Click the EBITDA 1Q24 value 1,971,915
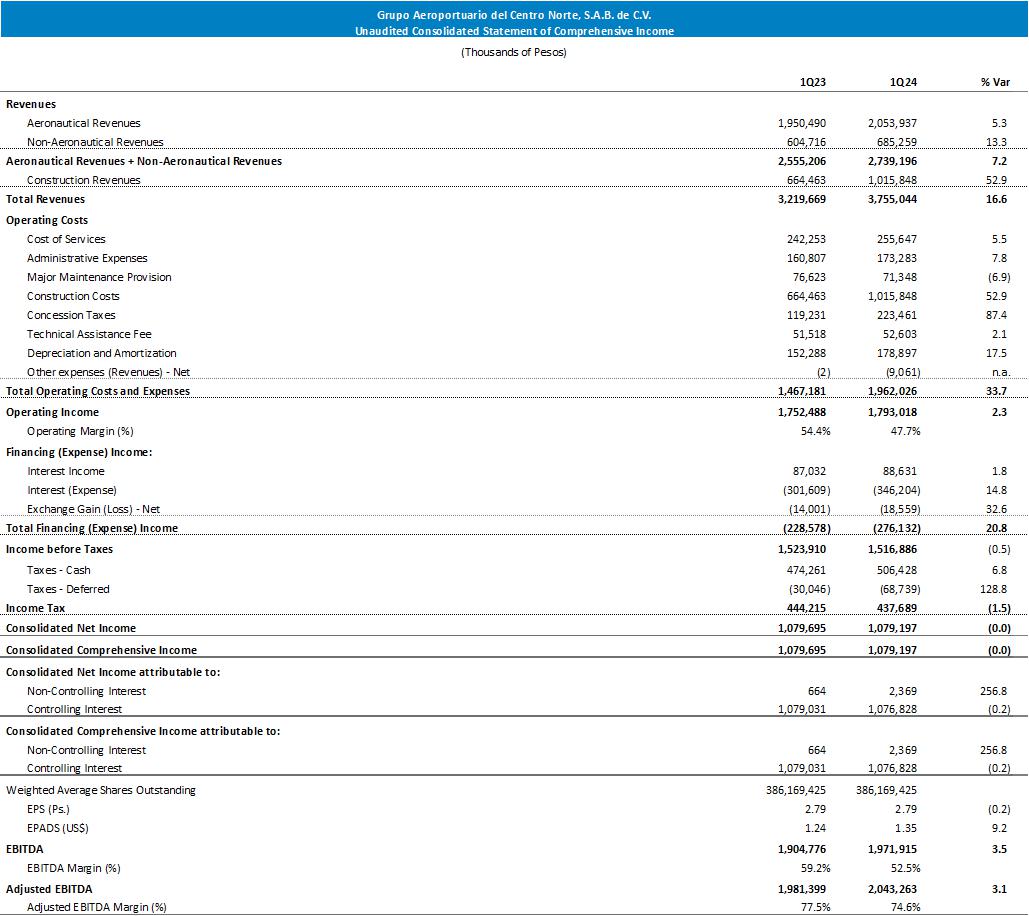 point(889,849)
